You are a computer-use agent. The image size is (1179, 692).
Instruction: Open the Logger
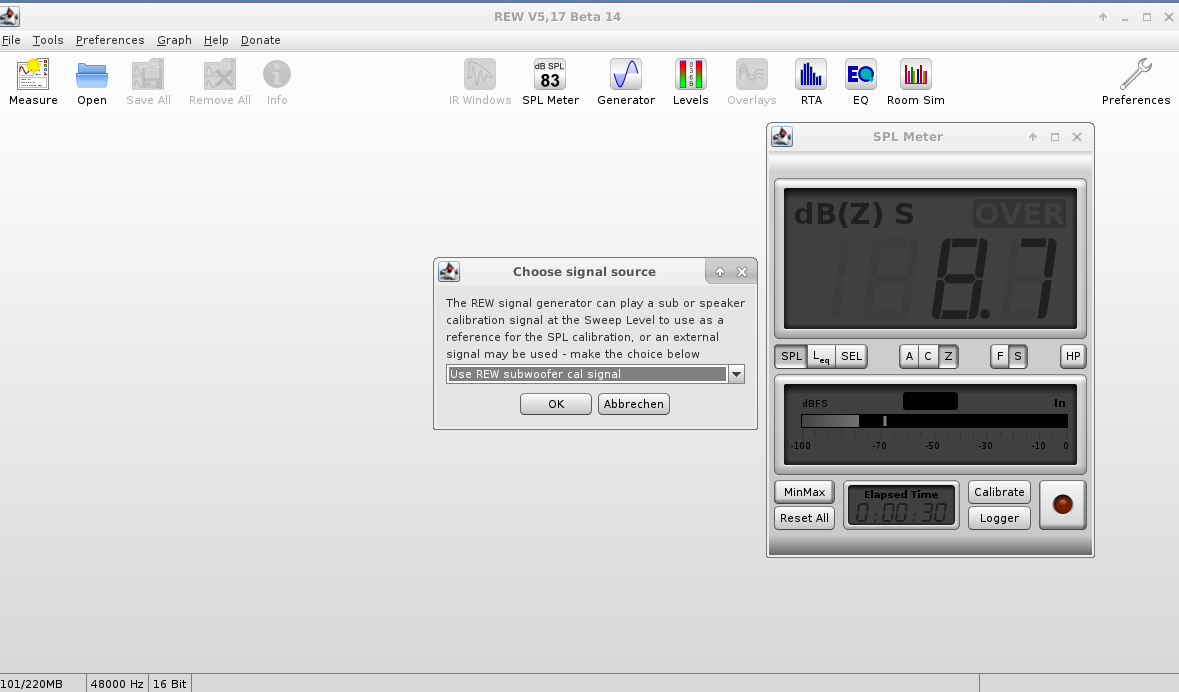[999, 518]
